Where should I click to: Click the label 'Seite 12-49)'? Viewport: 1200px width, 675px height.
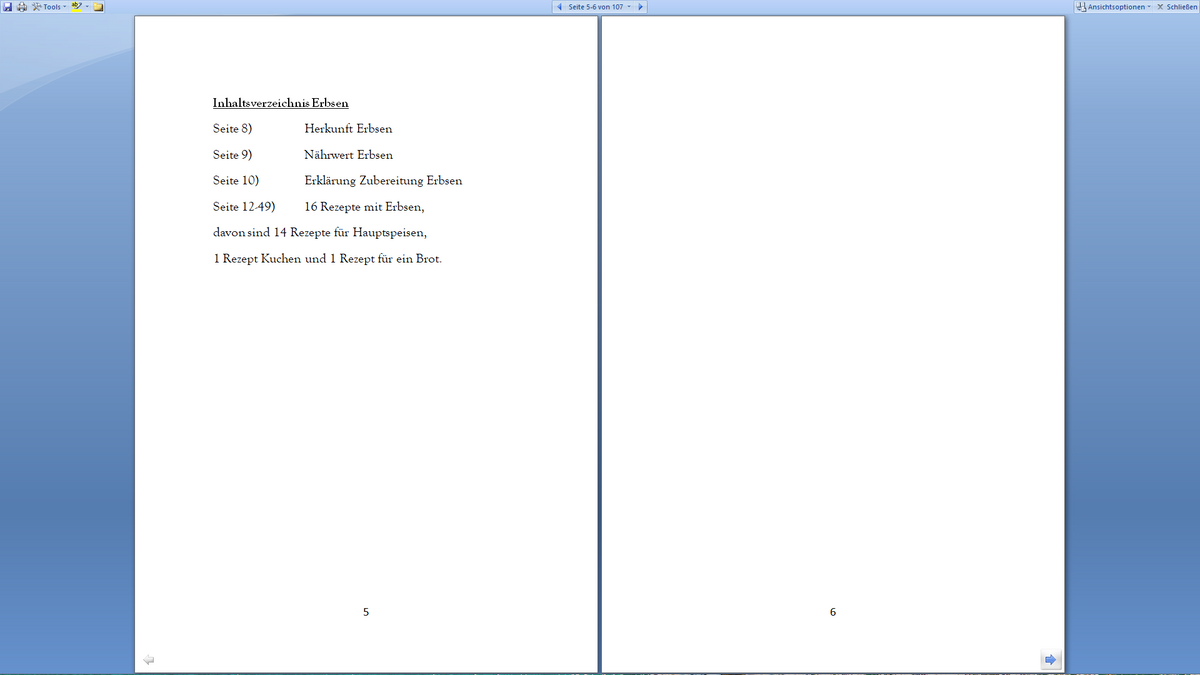(244, 207)
